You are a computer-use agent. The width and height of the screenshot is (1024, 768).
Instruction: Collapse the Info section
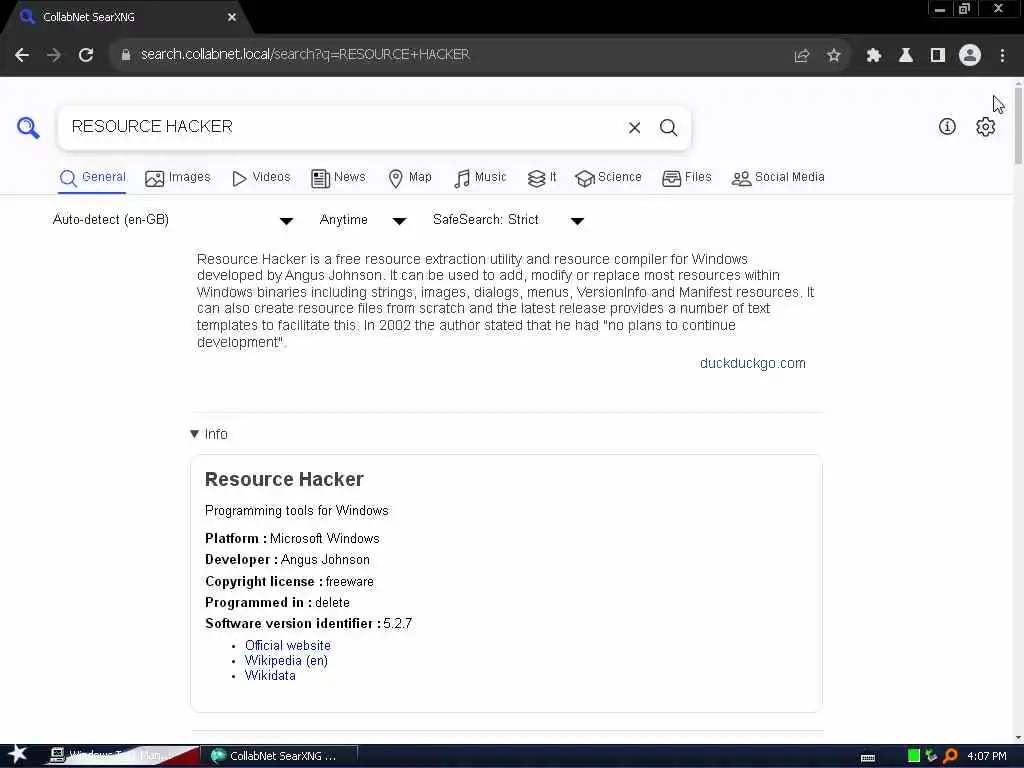[209, 434]
